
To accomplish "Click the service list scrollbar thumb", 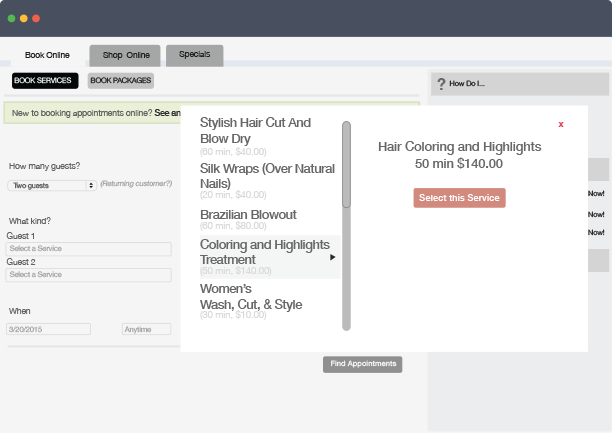I will tap(346, 165).
